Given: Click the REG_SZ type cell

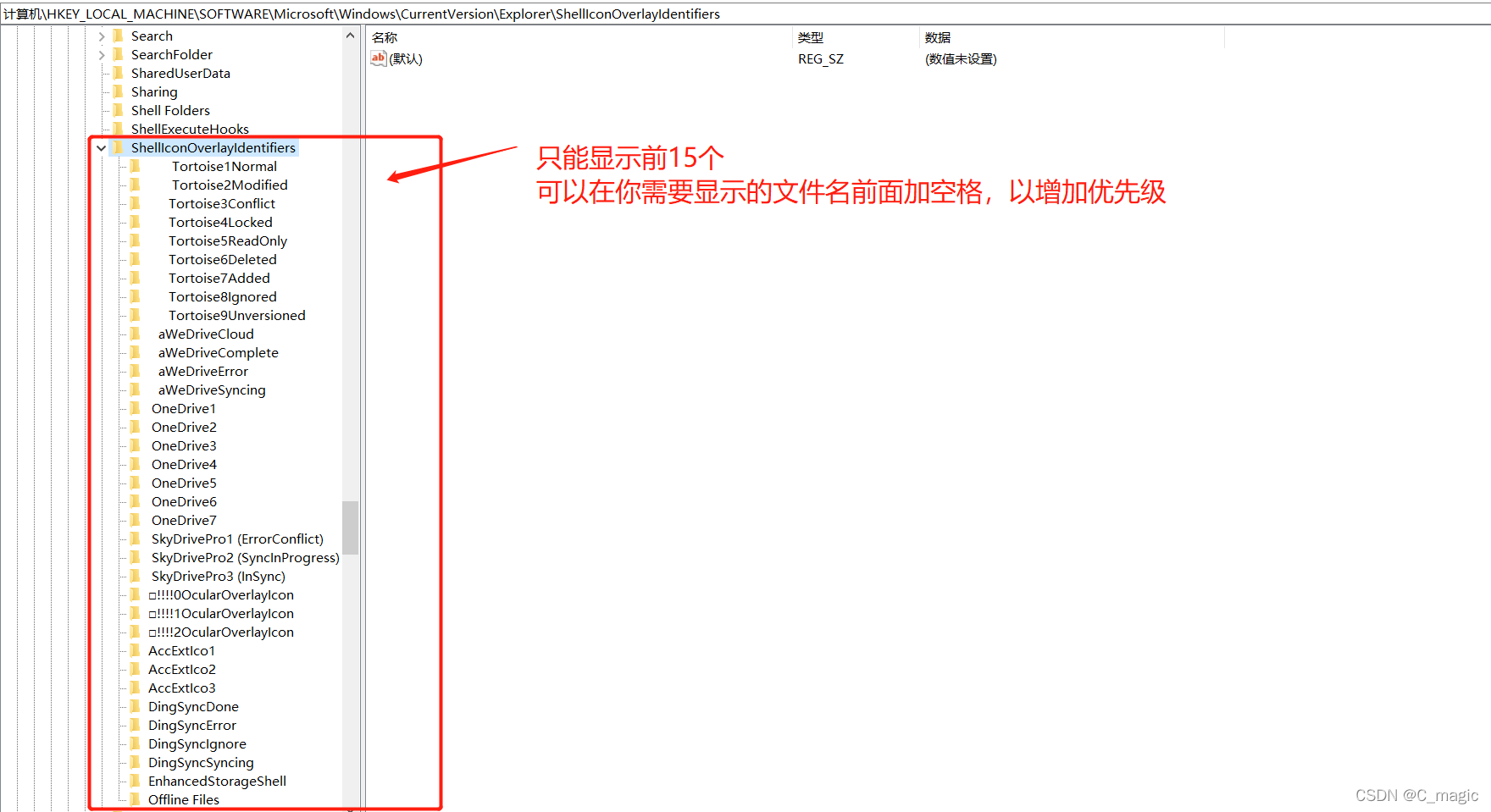Looking at the screenshot, I should pos(821,58).
